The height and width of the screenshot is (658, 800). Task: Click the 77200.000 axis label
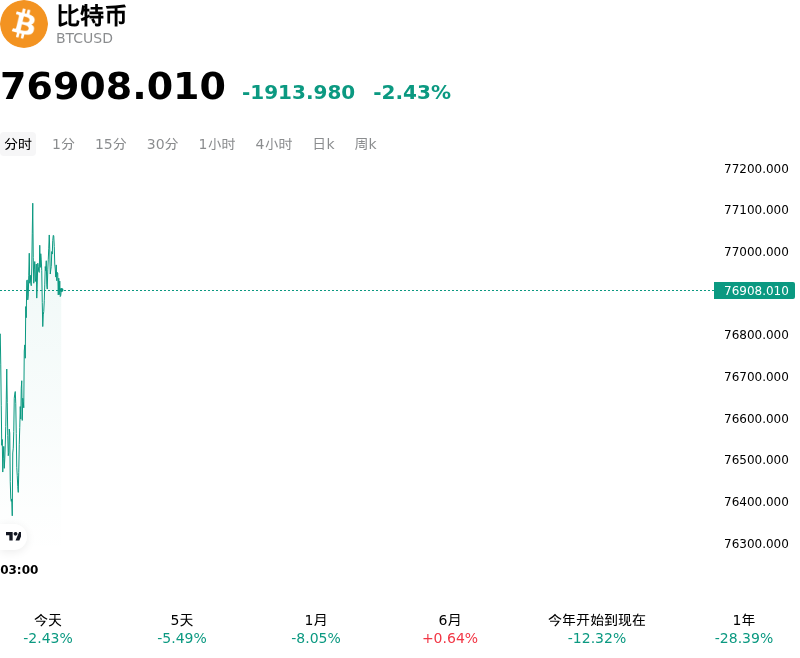coord(756,169)
